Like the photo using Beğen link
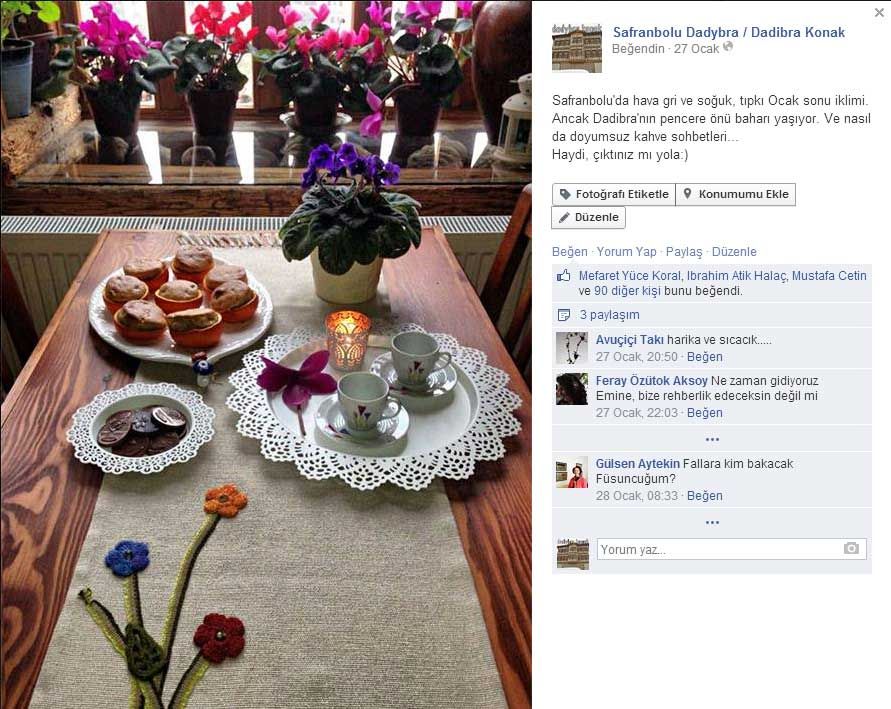The image size is (891, 709). click(569, 252)
